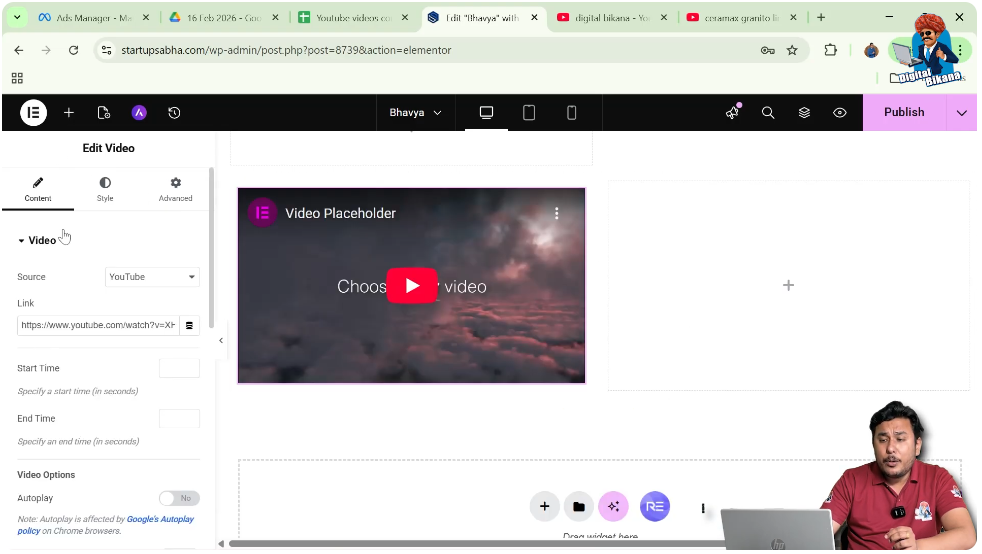The width and height of the screenshot is (982, 554).
Task: Switch to tablet responsive view
Action: tap(529, 113)
